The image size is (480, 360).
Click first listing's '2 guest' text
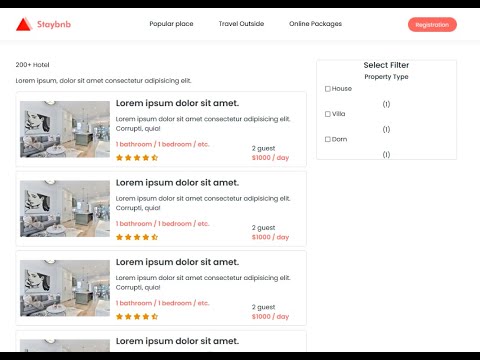click(x=263, y=148)
